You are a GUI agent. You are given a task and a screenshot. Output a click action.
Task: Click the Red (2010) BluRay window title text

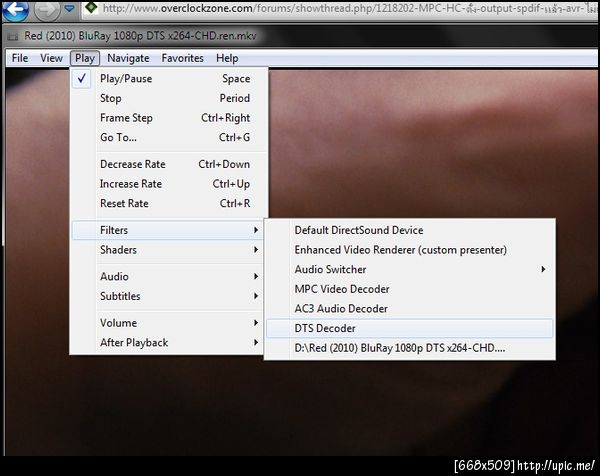click(140, 36)
